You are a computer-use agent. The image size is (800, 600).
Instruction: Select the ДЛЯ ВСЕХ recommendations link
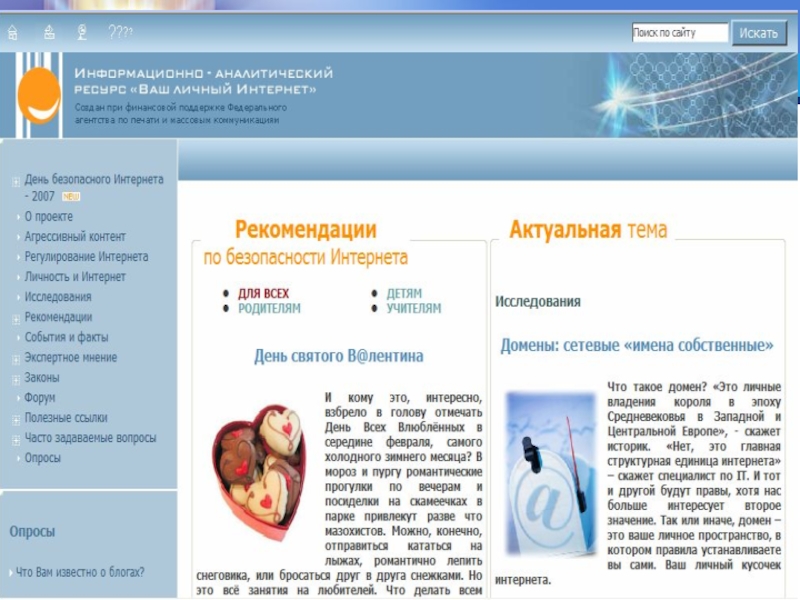263,294
